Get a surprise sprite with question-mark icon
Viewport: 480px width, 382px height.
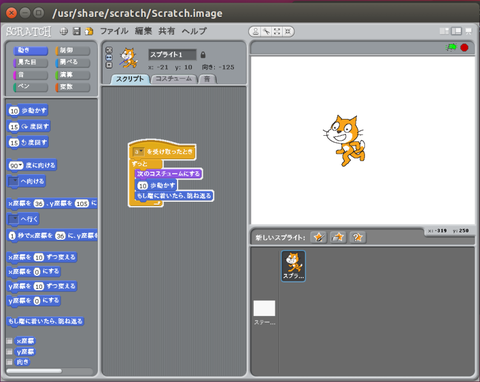point(358,237)
